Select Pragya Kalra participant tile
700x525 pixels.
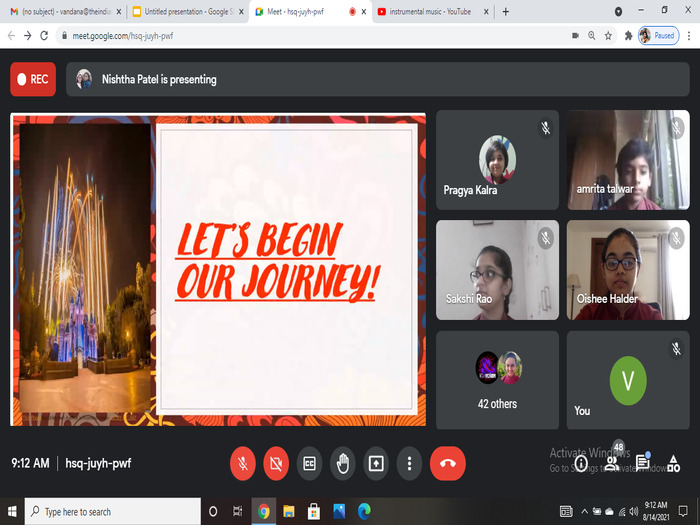click(x=497, y=160)
